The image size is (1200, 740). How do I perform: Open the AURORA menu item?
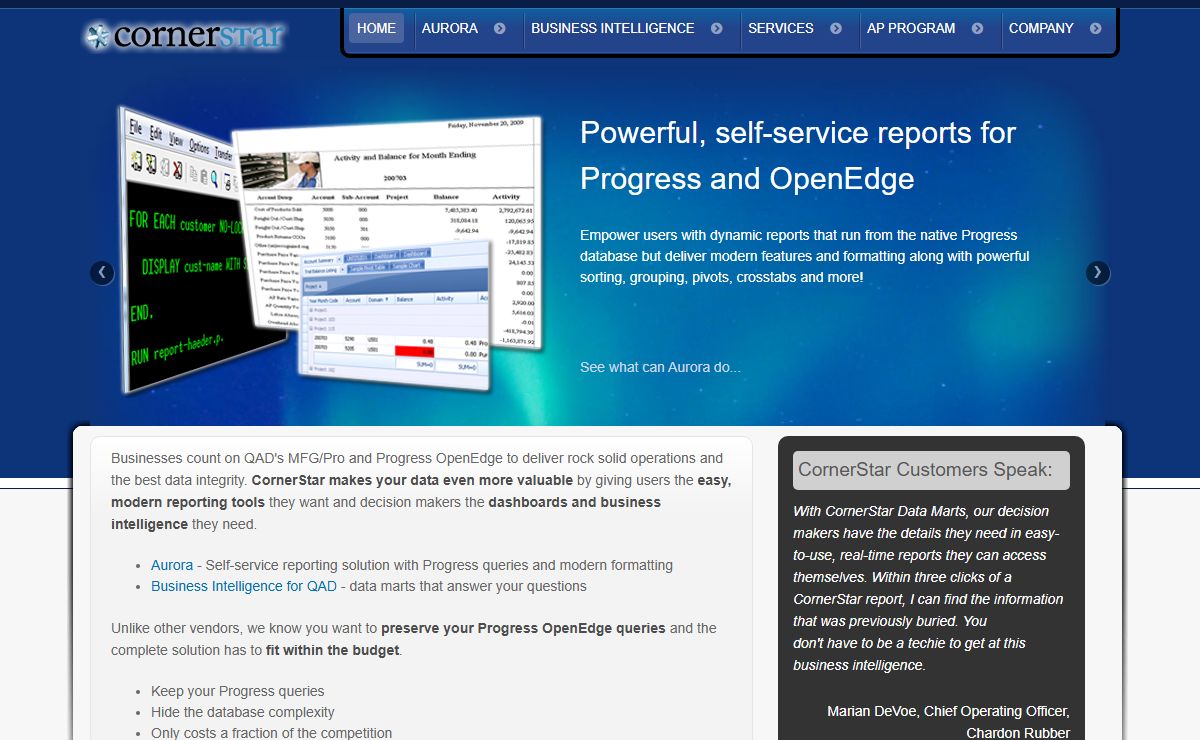tap(450, 28)
